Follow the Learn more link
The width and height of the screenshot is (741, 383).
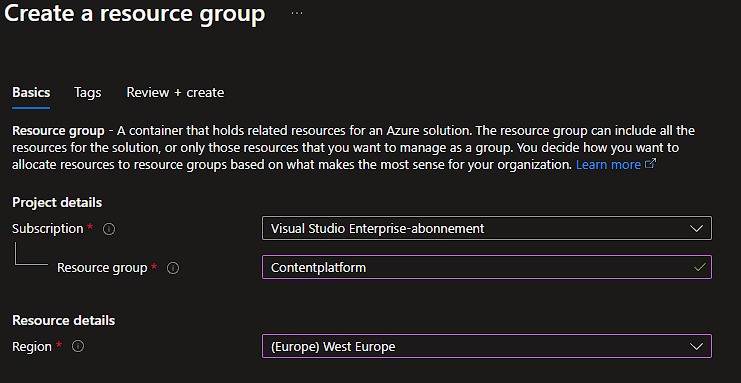coord(609,165)
